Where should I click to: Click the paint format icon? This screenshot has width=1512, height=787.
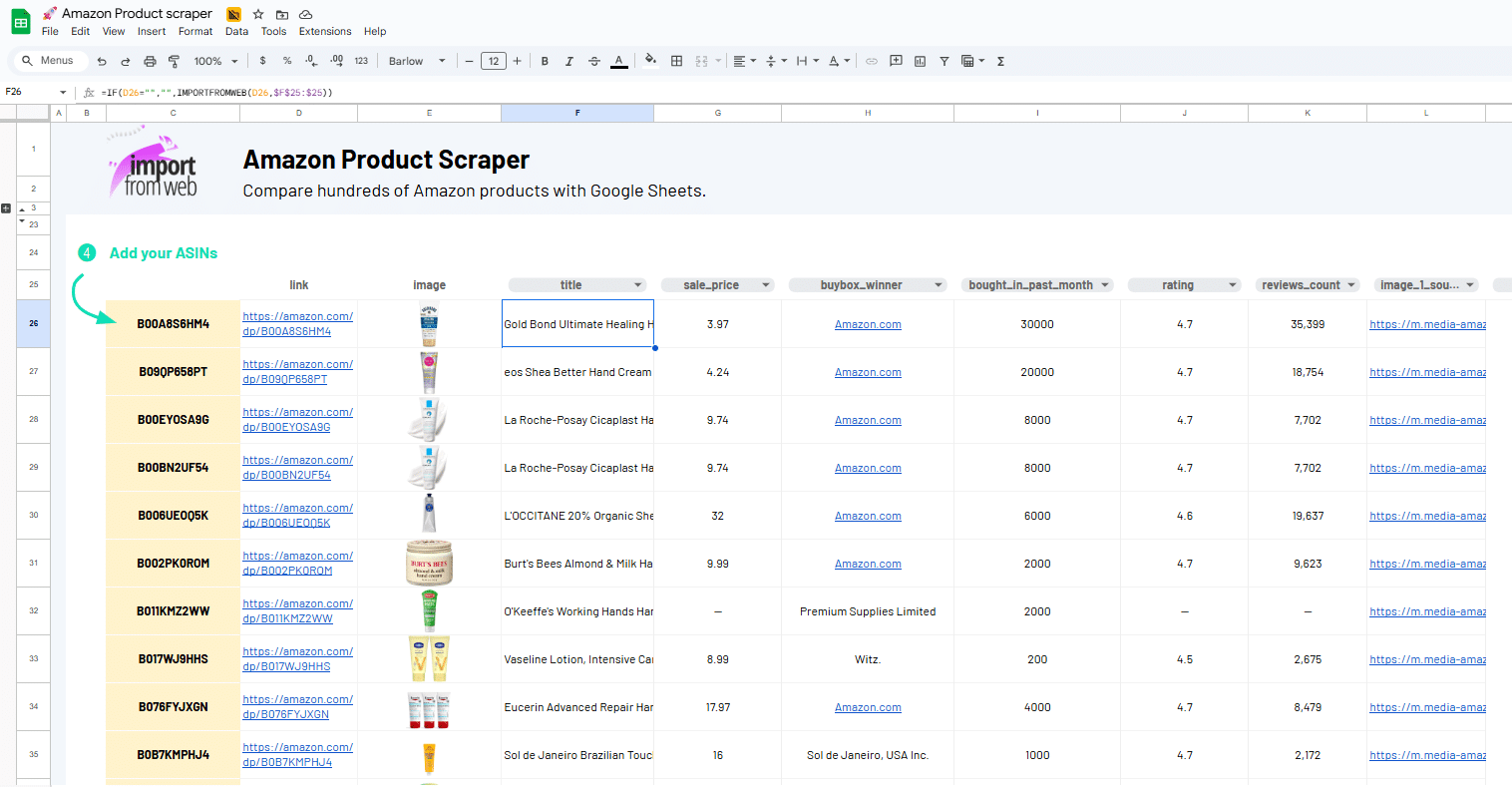click(x=174, y=61)
